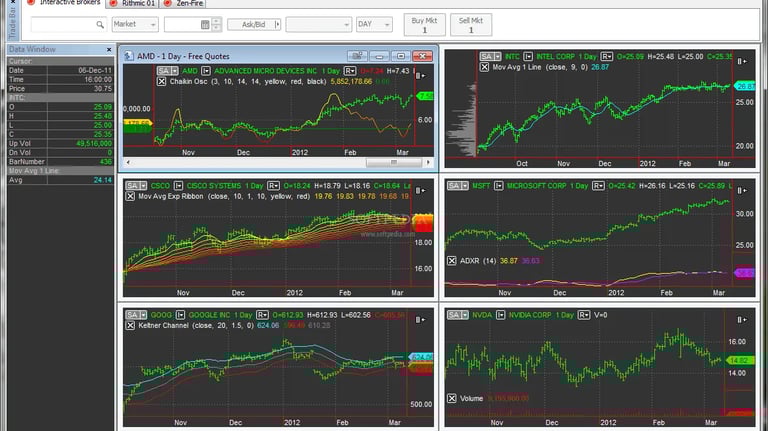Image resolution: width=768 pixels, height=431 pixels.
Task: Open the R dropdown on MSFT chart
Action: [598, 186]
